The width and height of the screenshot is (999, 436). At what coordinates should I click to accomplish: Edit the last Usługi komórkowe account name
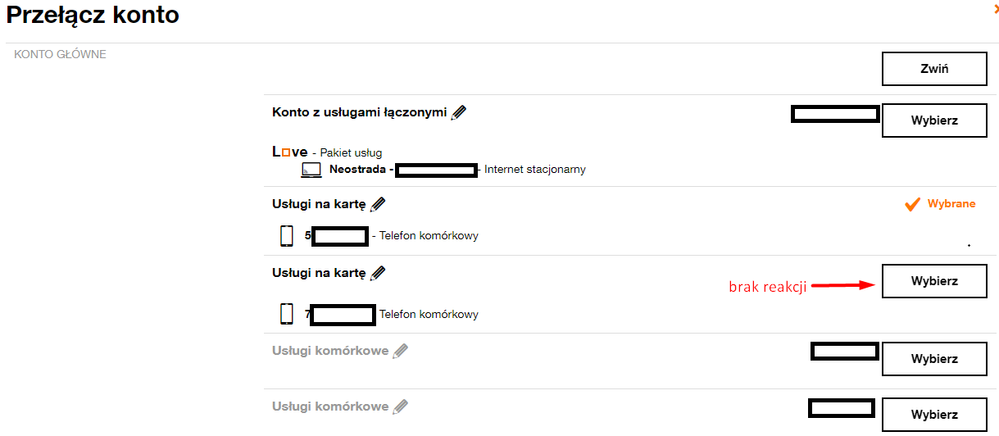coord(401,407)
